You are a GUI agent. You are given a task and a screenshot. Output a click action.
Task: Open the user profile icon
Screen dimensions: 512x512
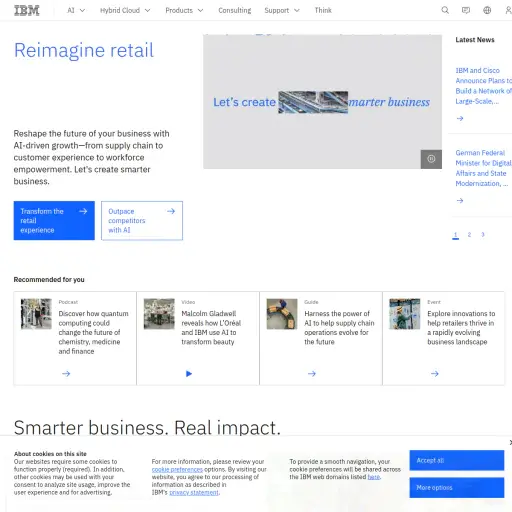(508, 10)
